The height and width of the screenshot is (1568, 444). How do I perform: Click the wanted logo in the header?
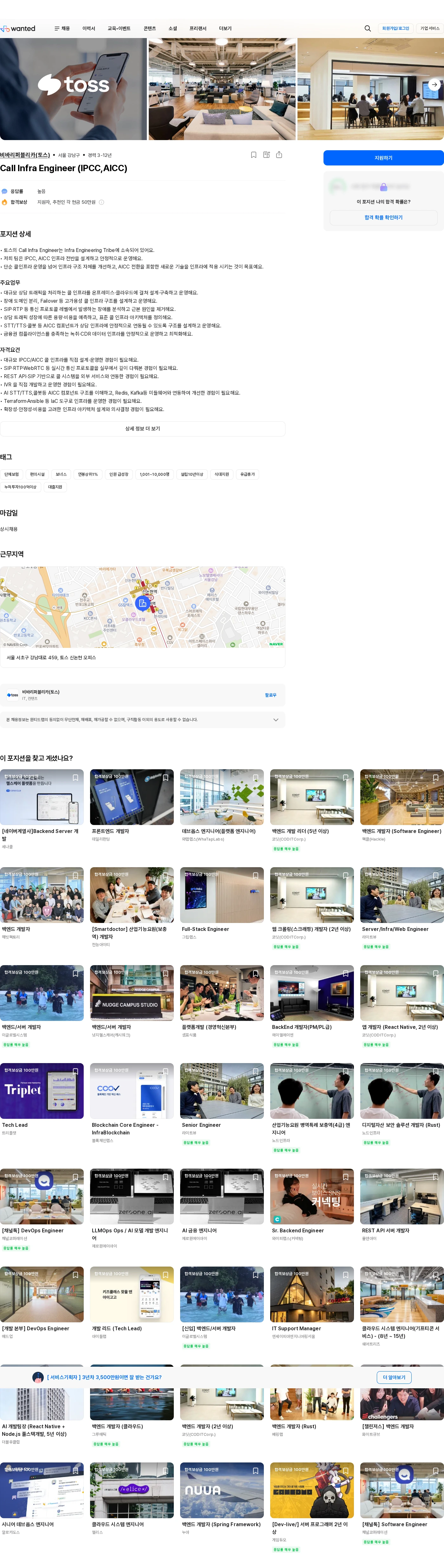coord(18,29)
